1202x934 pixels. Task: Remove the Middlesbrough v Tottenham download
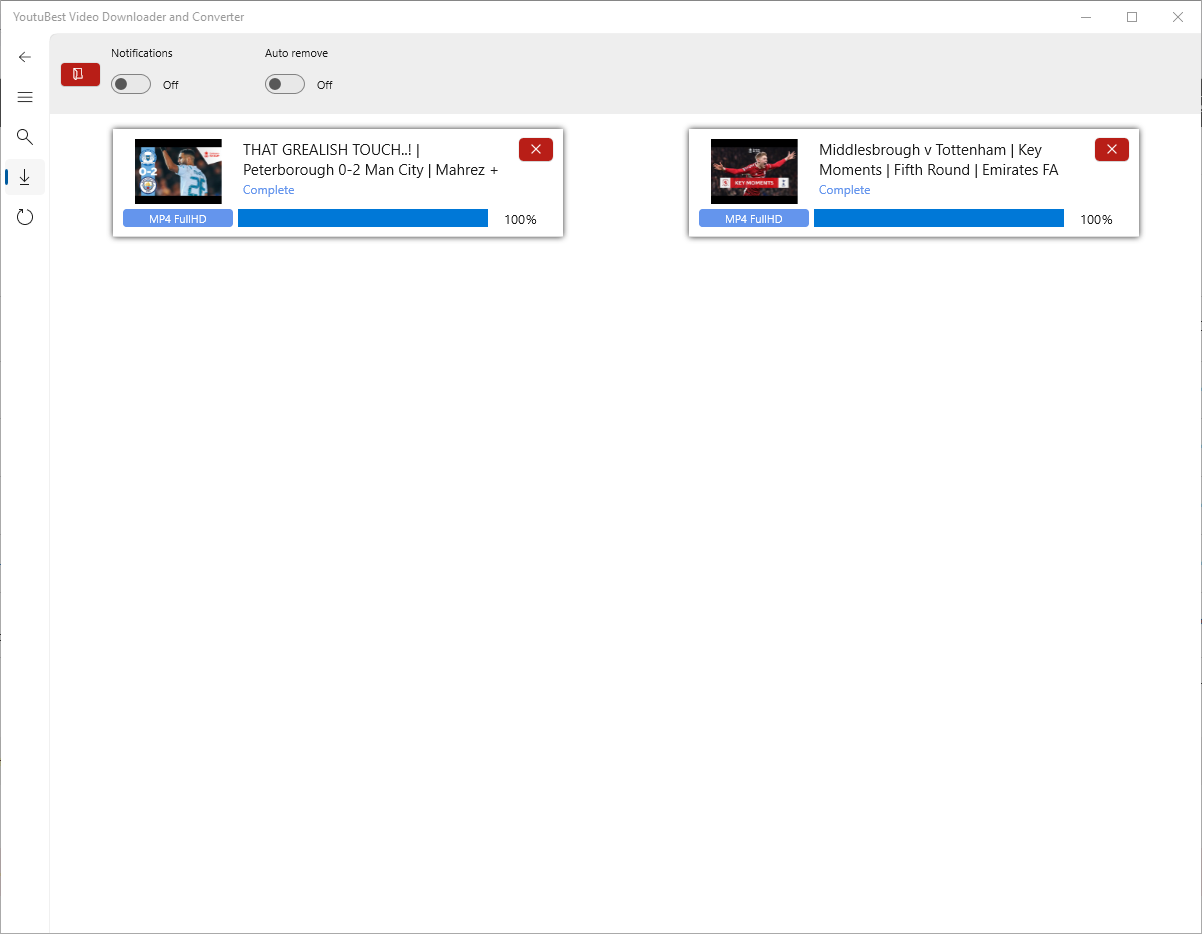pos(1112,149)
